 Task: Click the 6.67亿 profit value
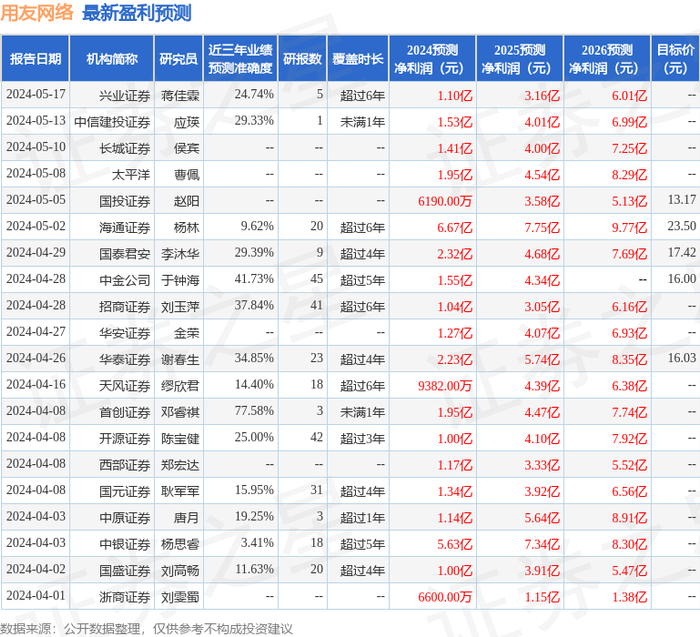454,227
